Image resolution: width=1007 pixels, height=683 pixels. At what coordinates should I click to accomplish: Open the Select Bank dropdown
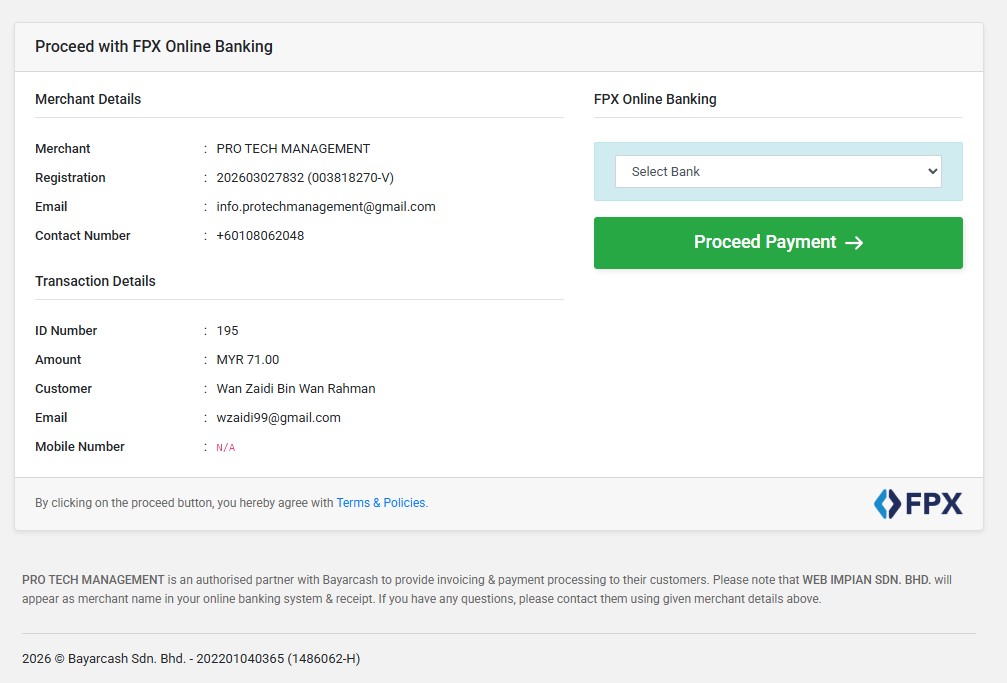pos(778,172)
